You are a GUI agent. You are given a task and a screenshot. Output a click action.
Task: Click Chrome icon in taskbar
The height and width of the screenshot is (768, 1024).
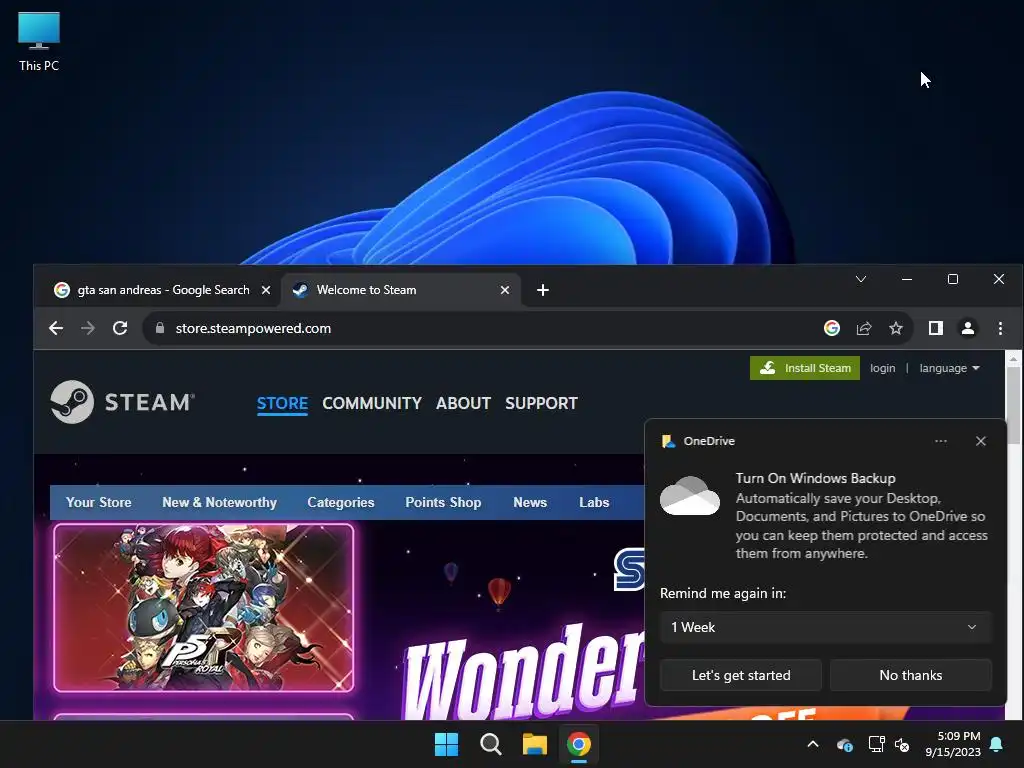(579, 744)
